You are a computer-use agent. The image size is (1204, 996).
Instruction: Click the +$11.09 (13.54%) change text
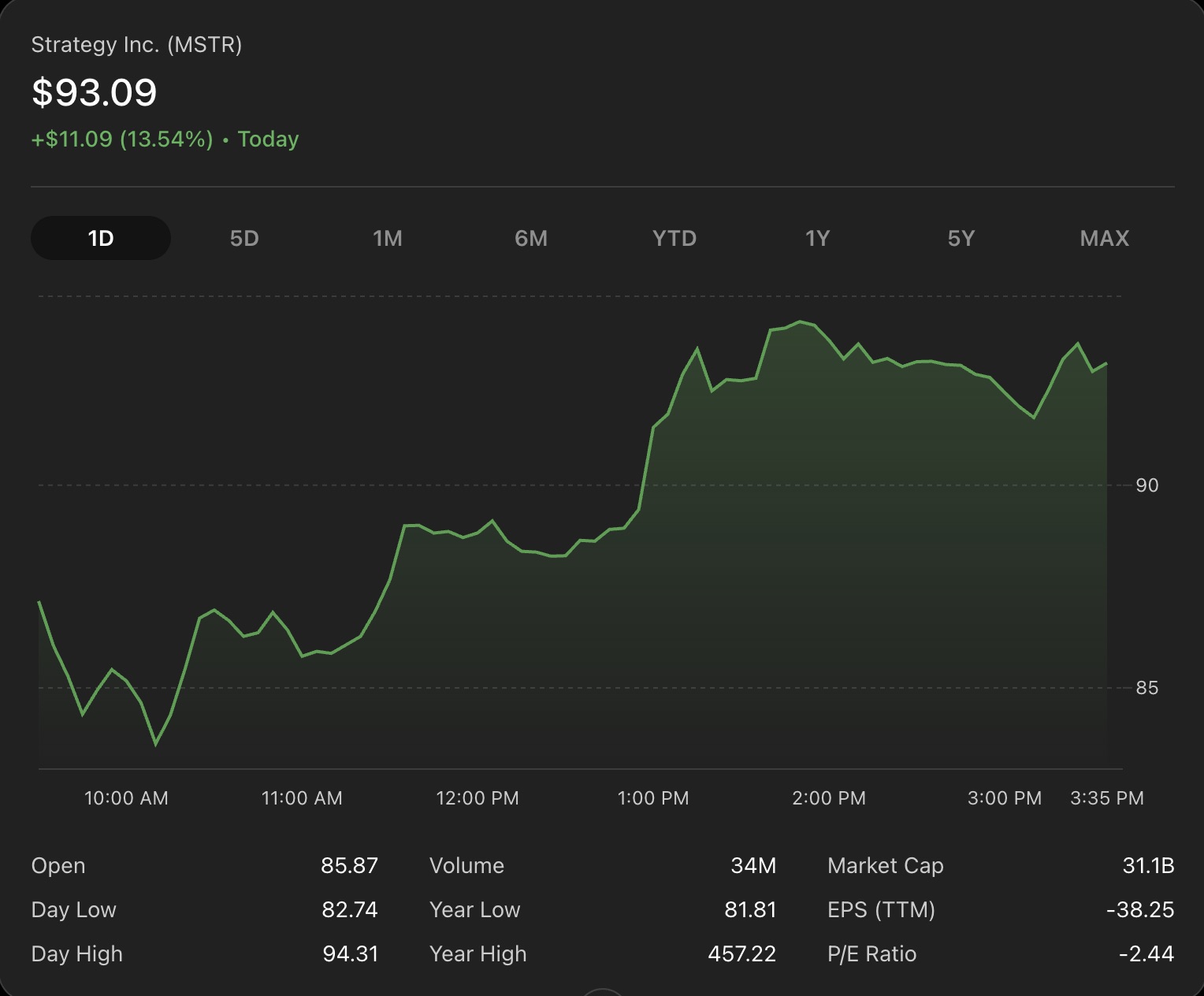(x=122, y=139)
